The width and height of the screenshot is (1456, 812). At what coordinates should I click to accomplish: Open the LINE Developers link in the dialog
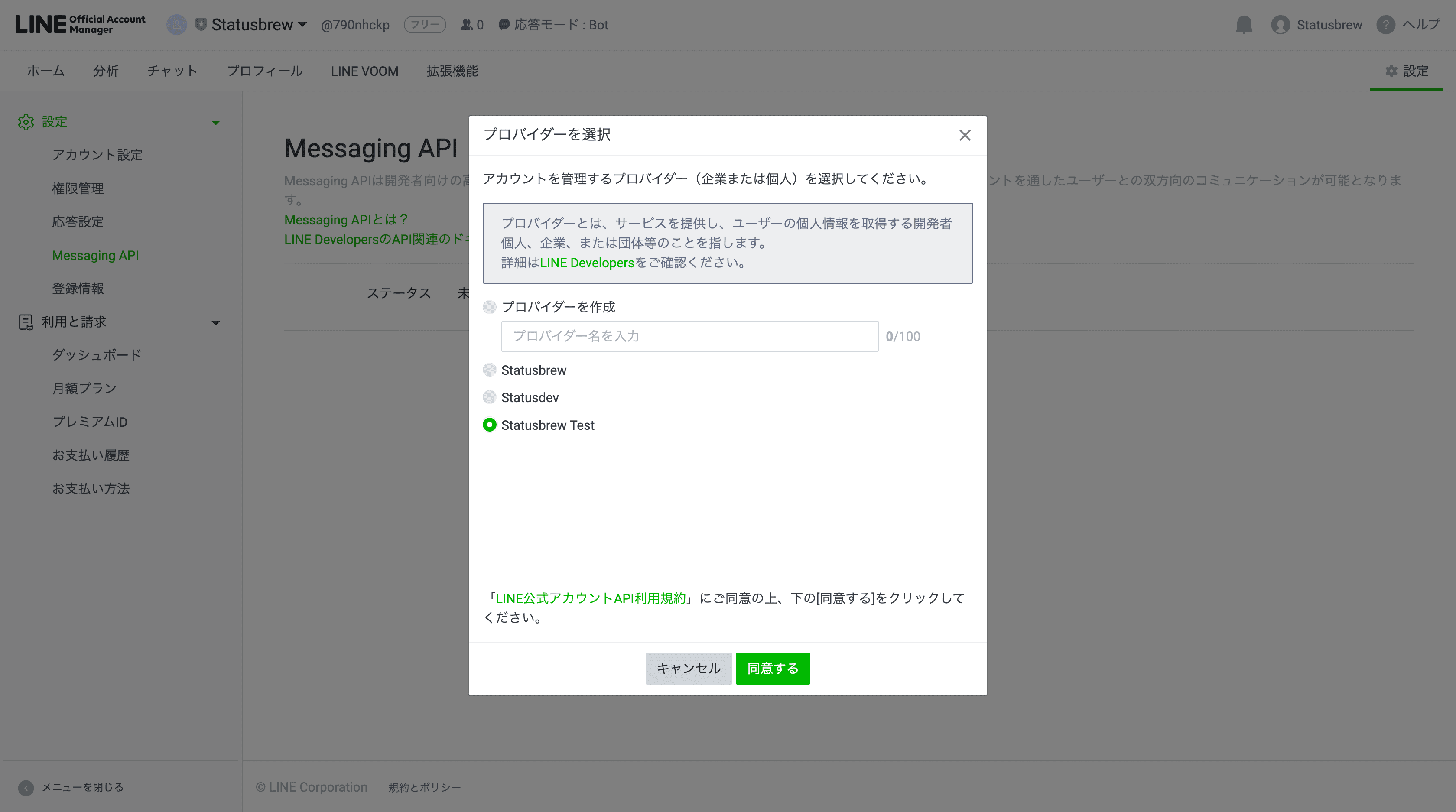point(587,263)
